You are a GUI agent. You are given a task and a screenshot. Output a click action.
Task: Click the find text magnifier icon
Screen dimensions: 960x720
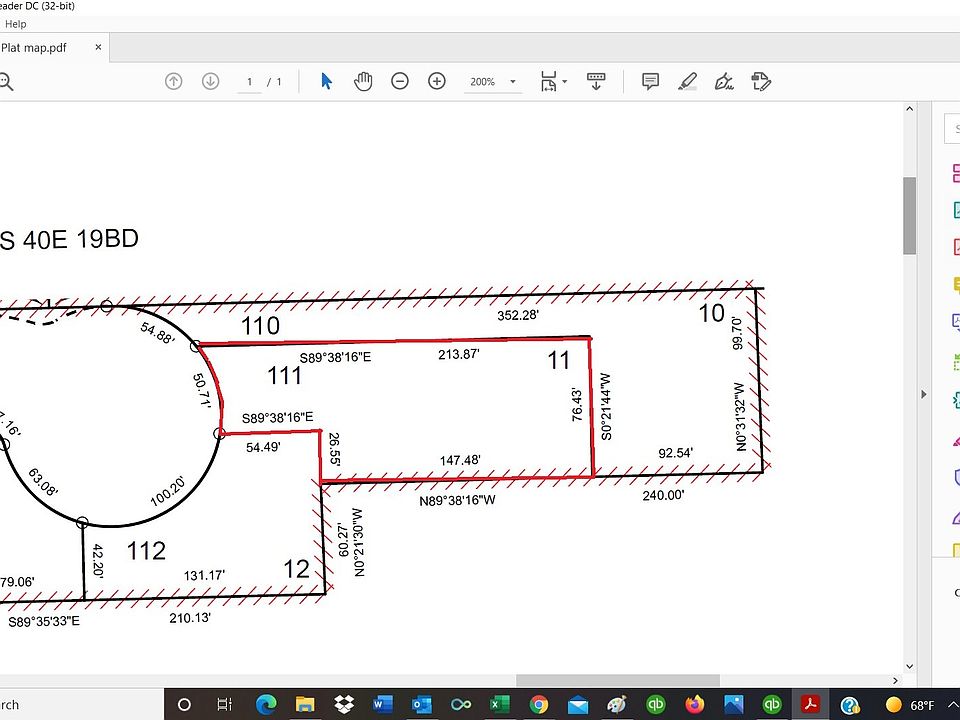click(6, 81)
